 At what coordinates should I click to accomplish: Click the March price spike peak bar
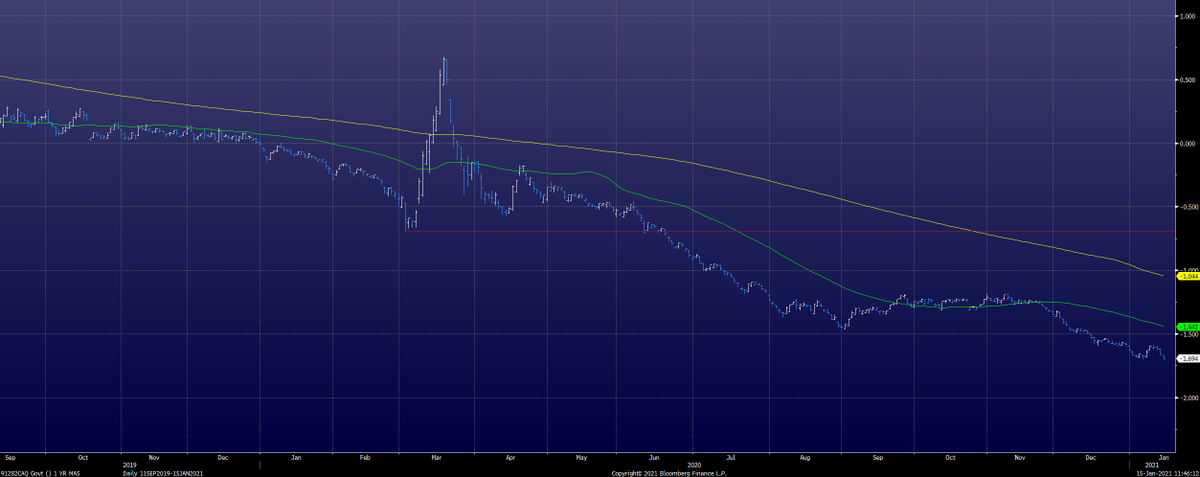(444, 71)
